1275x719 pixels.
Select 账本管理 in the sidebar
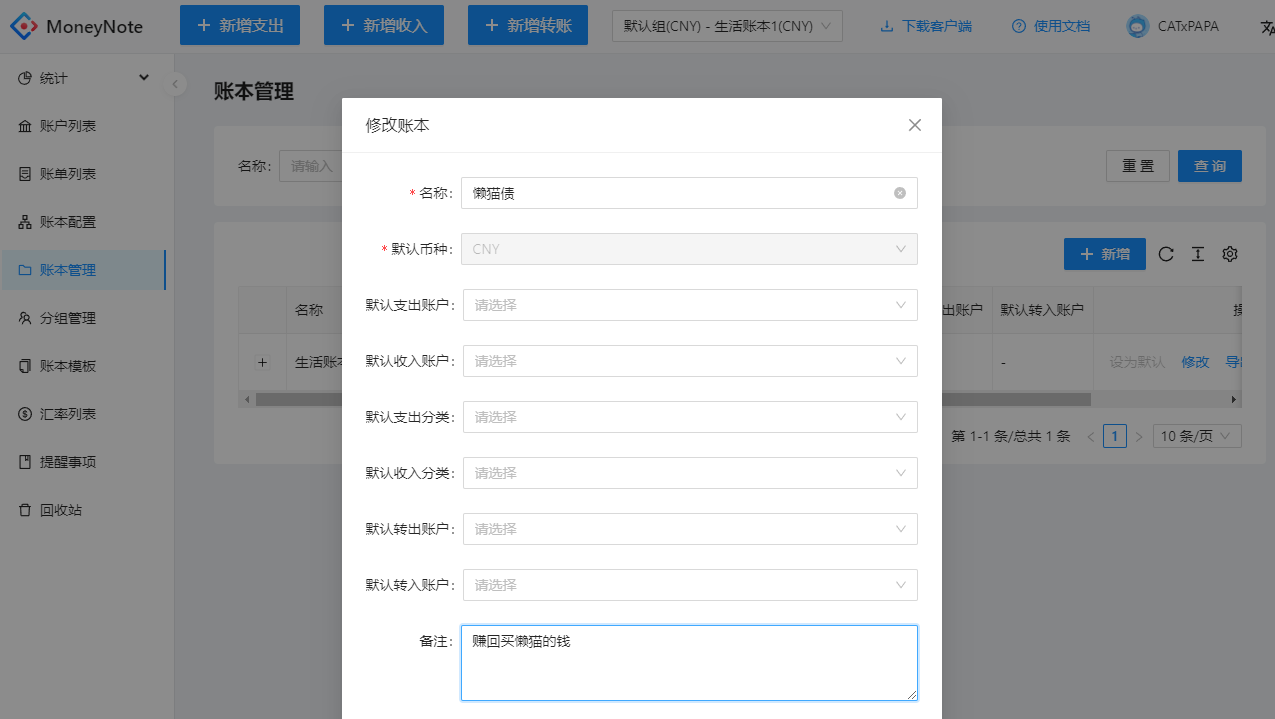83,270
